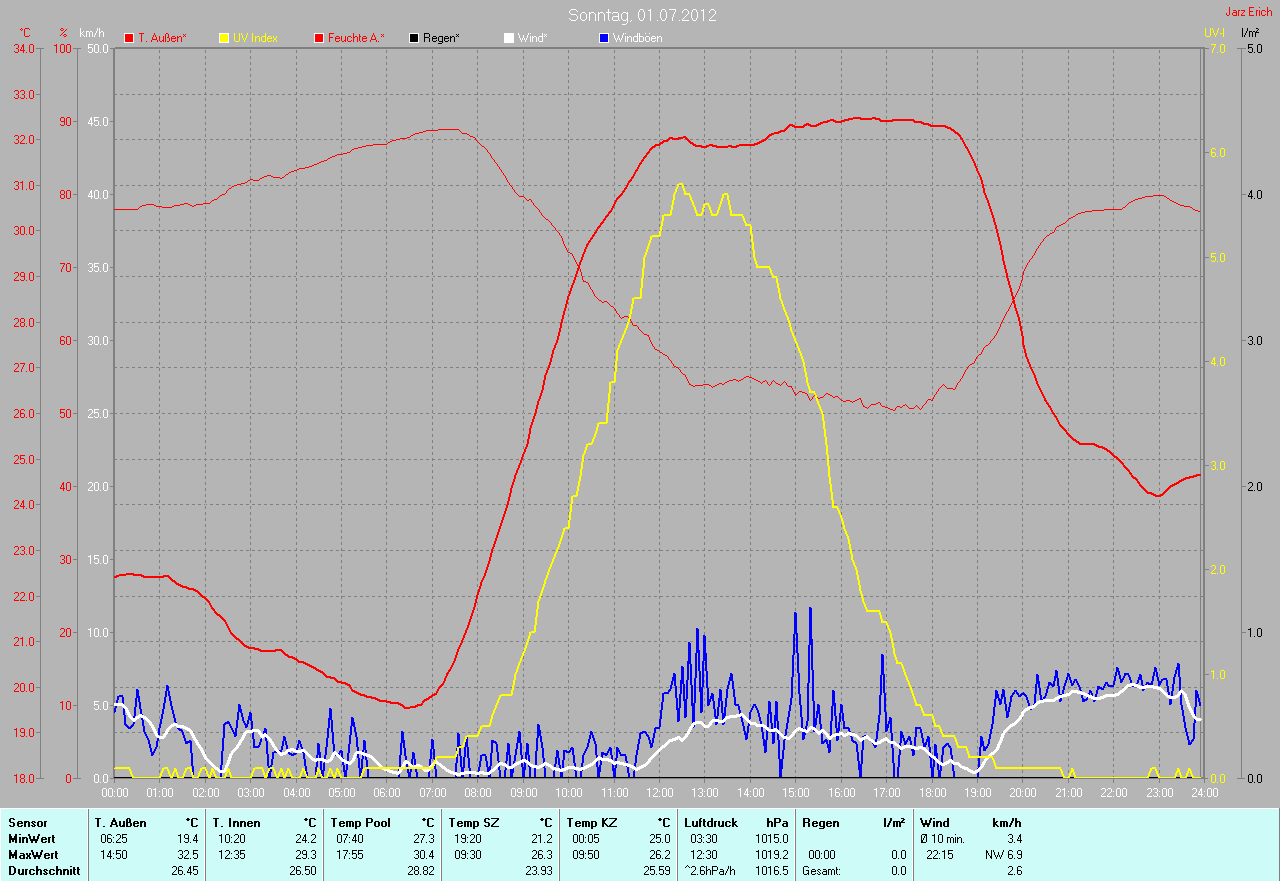The height and width of the screenshot is (881, 1280).
Task: Click the 'Temp SZ' column header
Action: pos(474,823)
